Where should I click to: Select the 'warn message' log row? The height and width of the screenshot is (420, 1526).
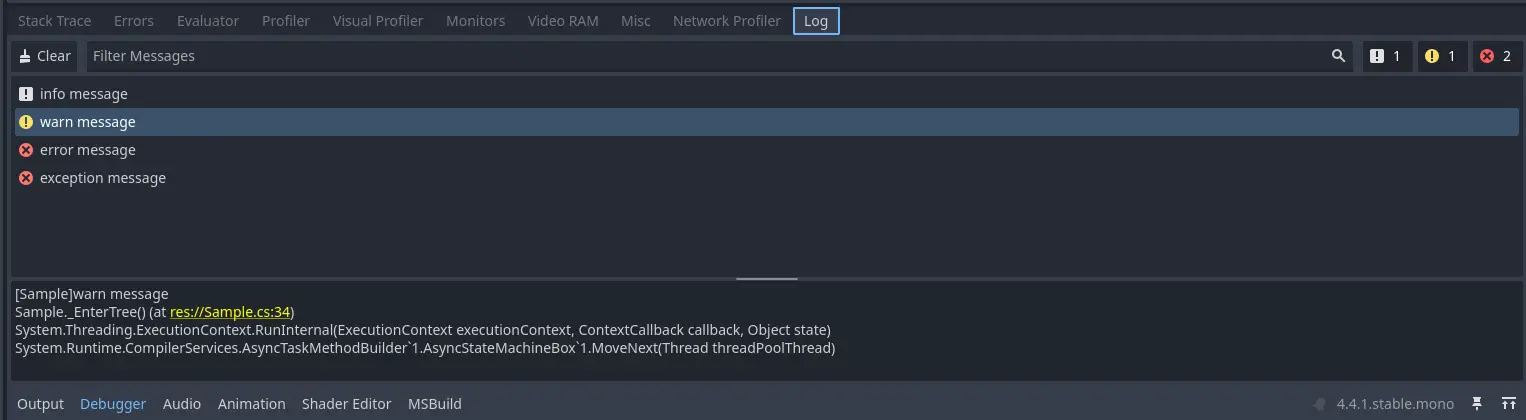767,122
